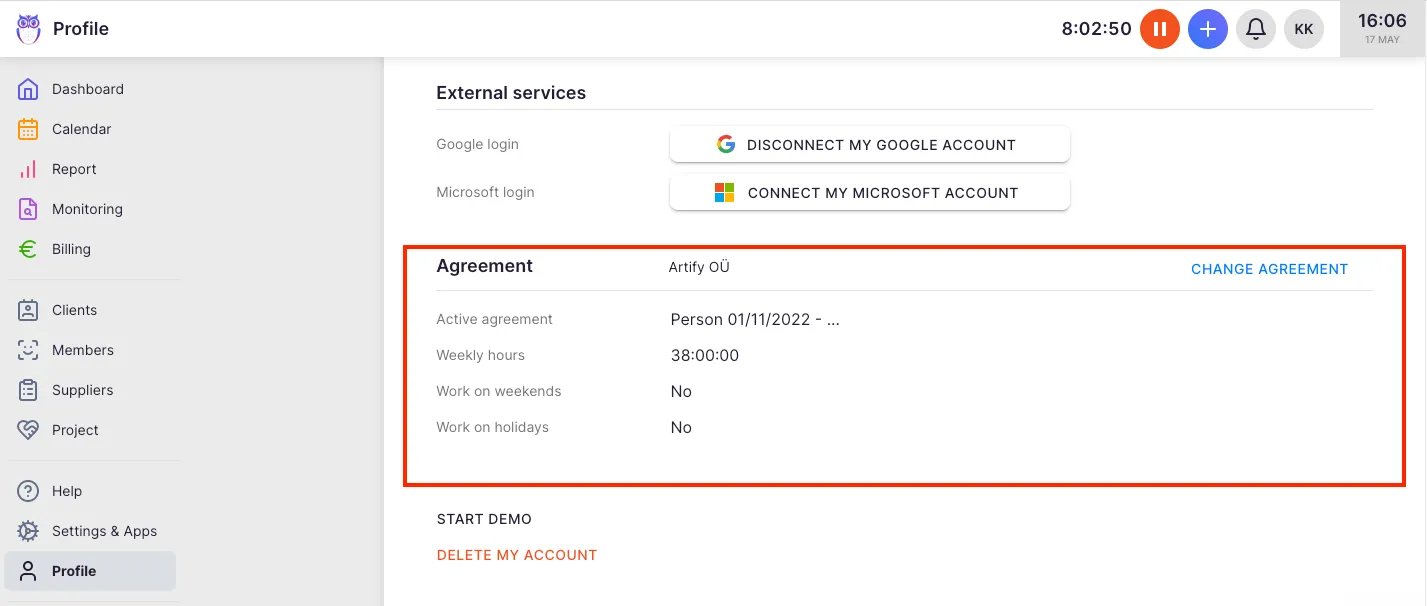Disconnect my Google account

tap(869, 144)
